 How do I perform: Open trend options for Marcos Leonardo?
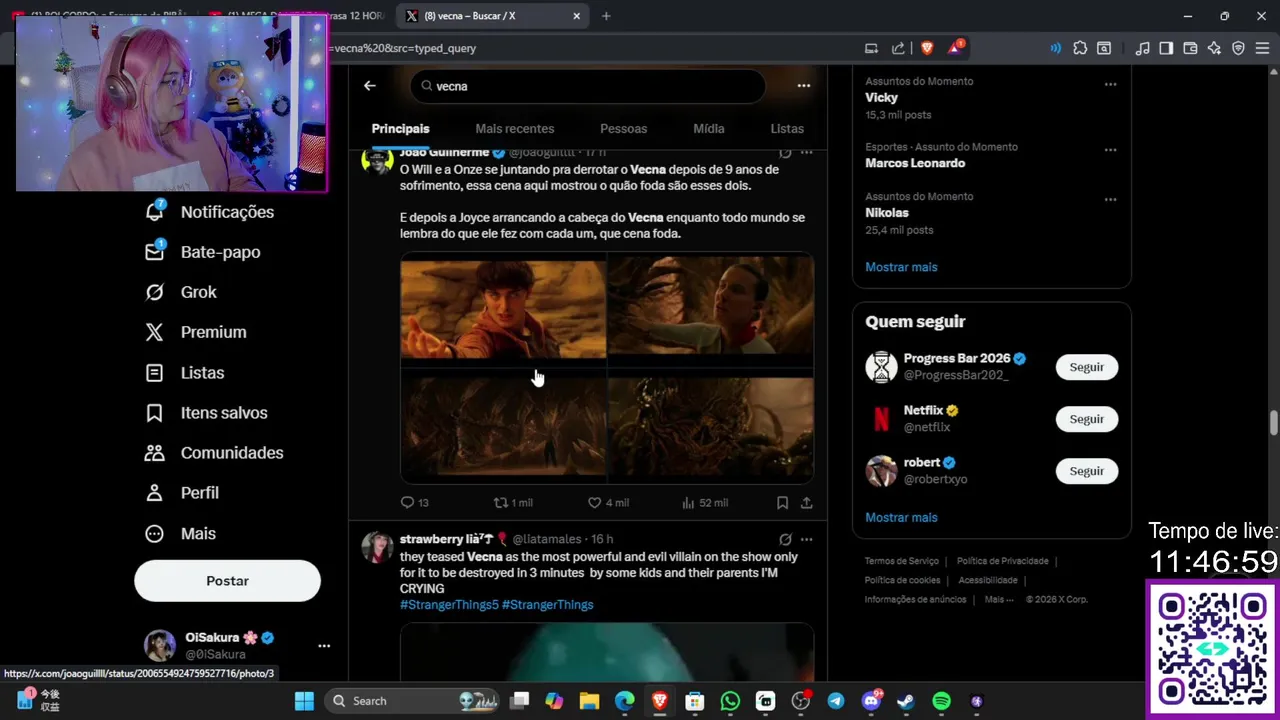pos(1110,150)
